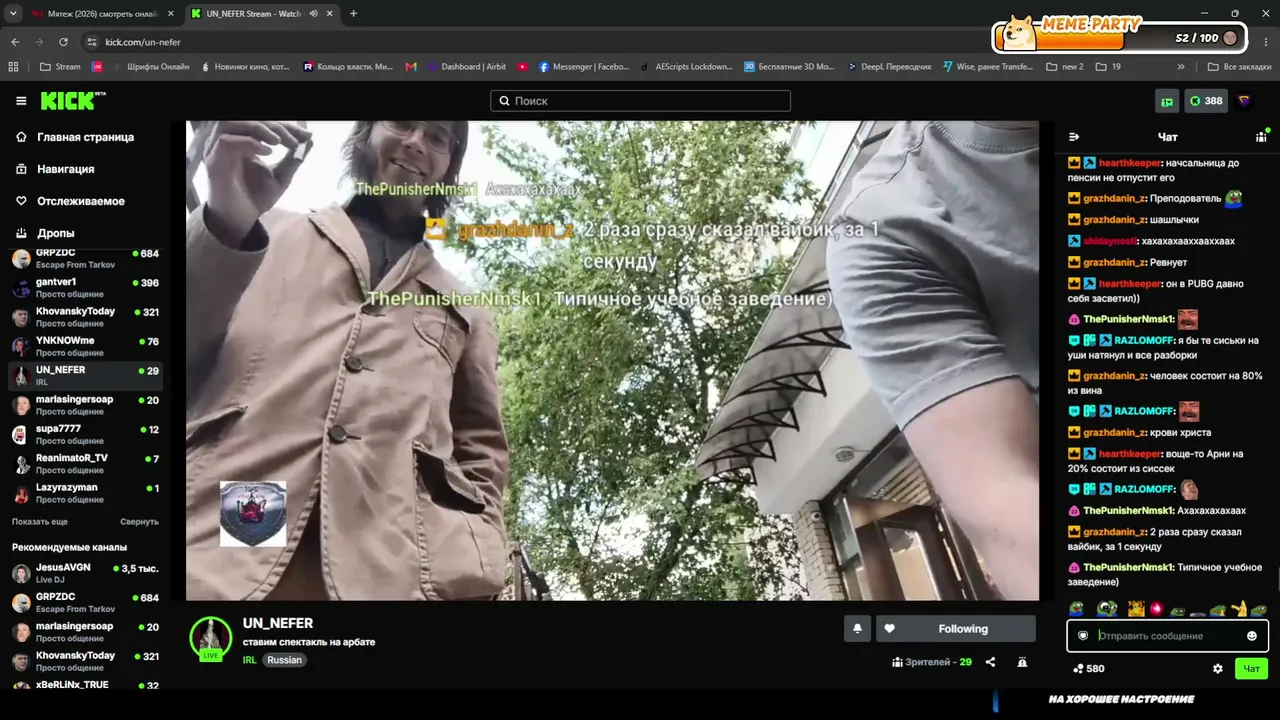Screen dimensions: 1280x720
Task: Open chat users list icon
Action: pyautogui.click(x=1261, y=137)
